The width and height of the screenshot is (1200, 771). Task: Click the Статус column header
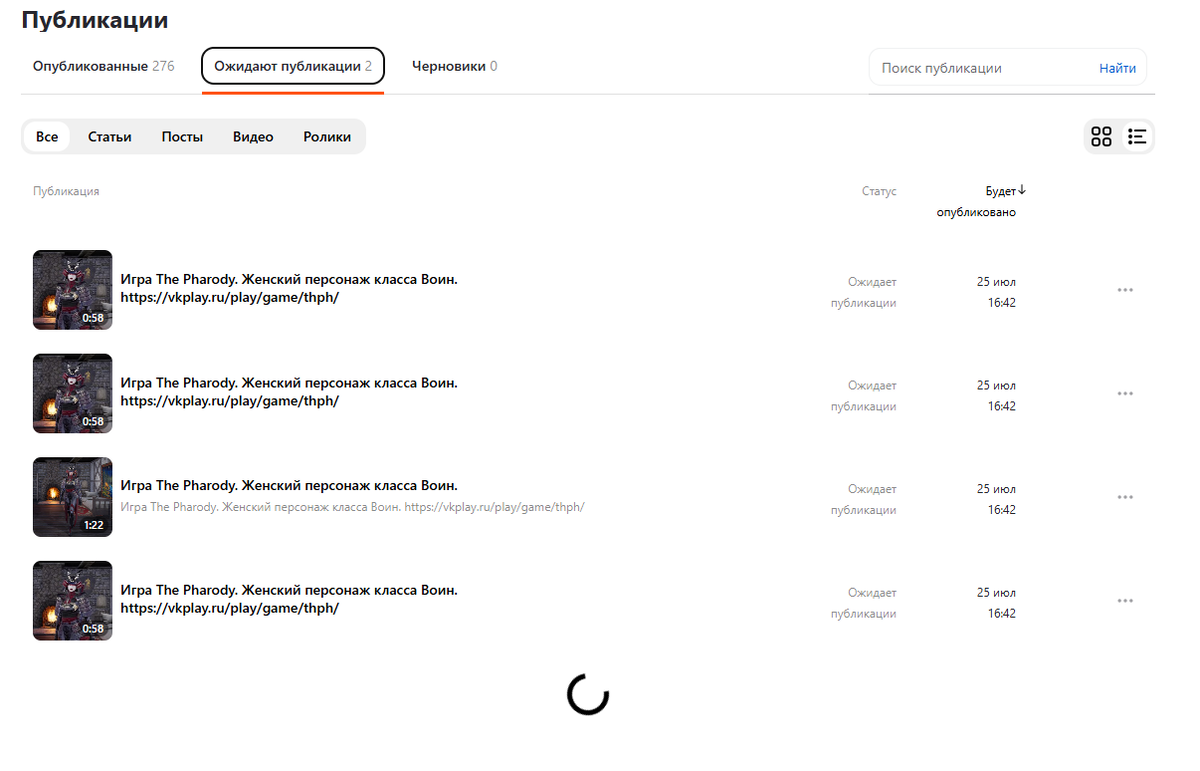point(879,191)
